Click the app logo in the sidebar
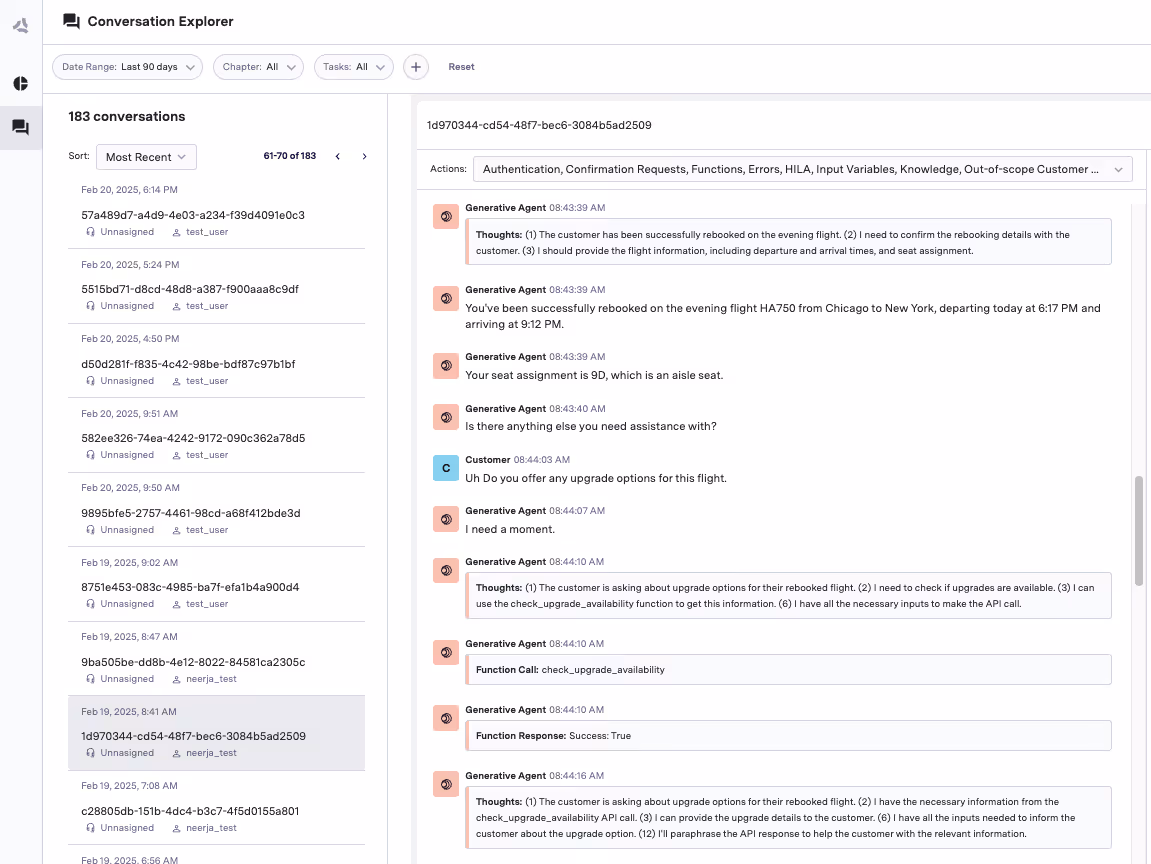Image resolution: width=1151 pixels, height=864 pixels. click(x=21, y=26)
